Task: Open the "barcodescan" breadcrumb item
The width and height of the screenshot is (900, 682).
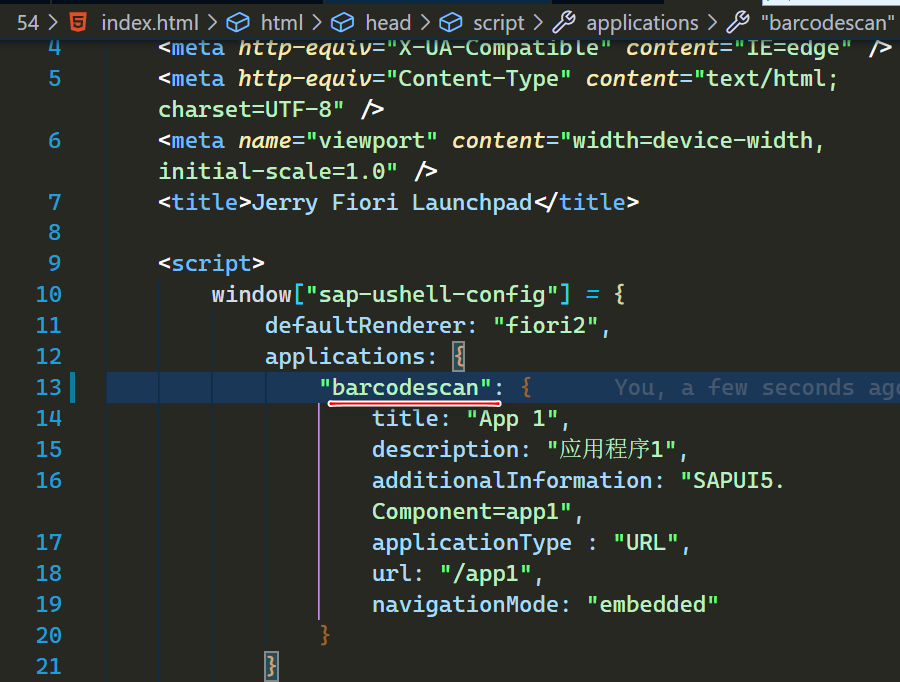Action: coord(826,22)
